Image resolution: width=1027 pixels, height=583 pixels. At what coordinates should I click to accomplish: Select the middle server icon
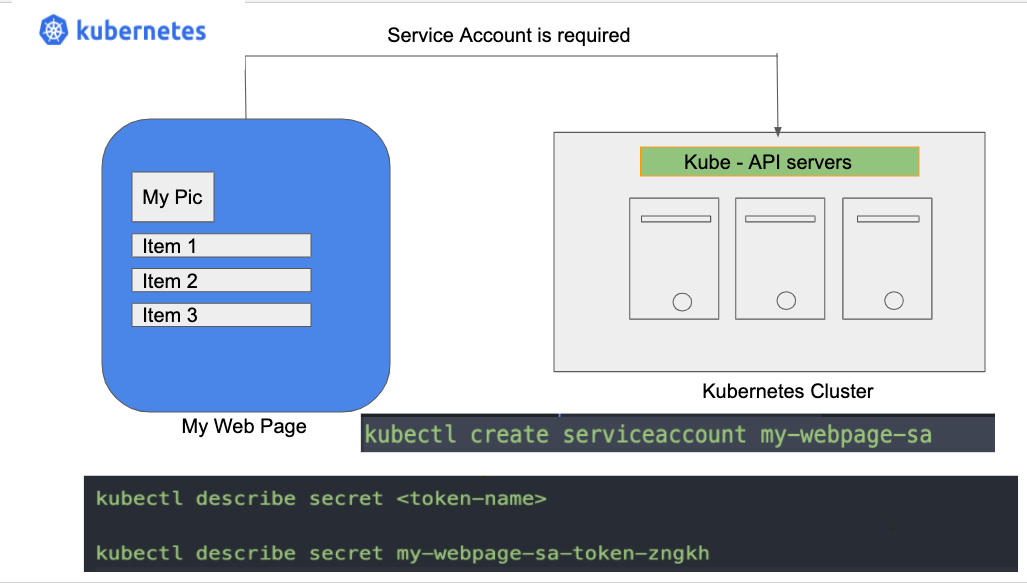[780, 258]
